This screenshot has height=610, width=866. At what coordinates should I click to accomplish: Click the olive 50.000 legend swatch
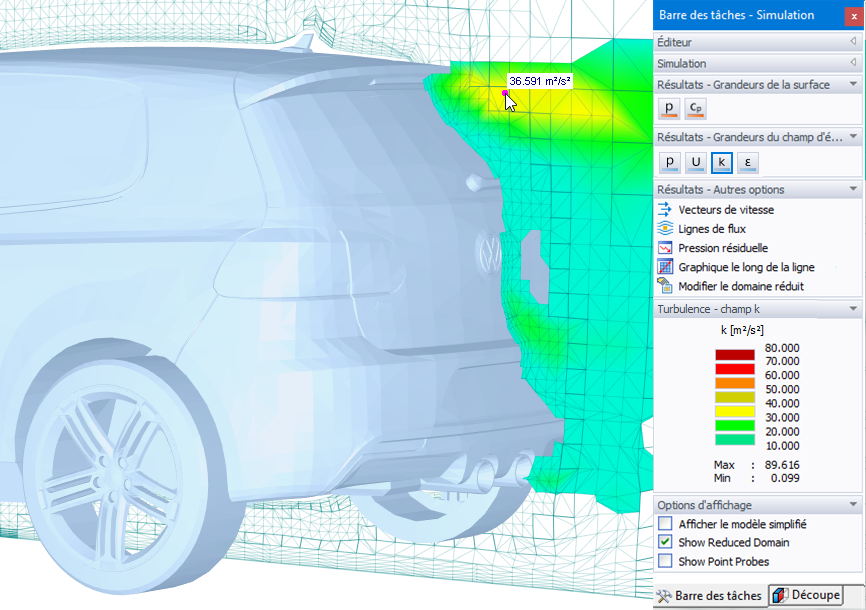735,397
